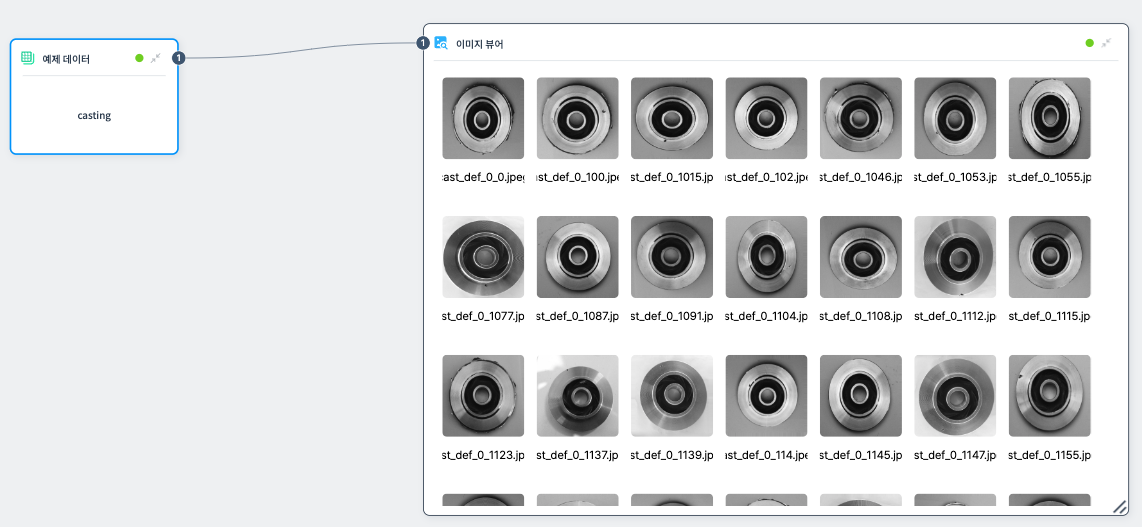This screenshot has width=1142, height=527.
Task: Click the casting dataset label
Action: coord(94,115)
